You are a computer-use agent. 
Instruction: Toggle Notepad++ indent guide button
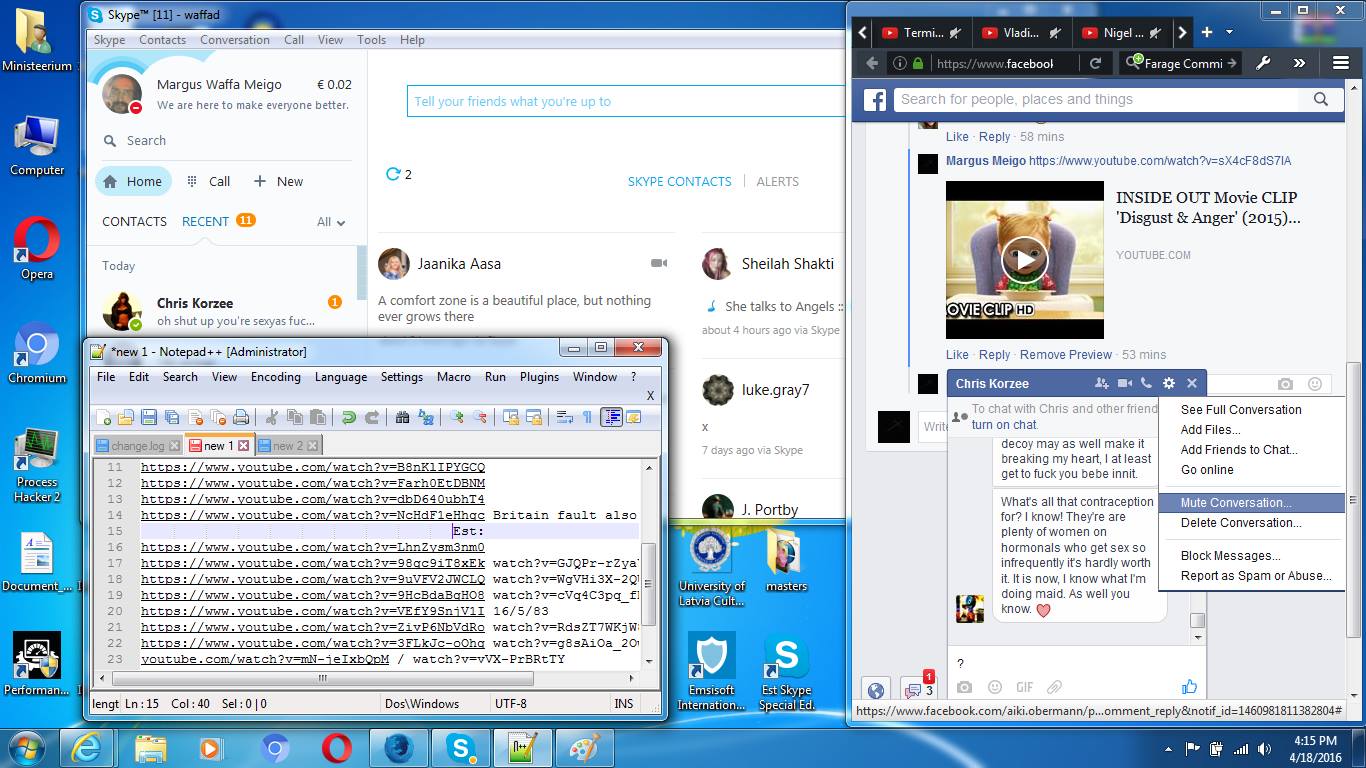[611, 417]
